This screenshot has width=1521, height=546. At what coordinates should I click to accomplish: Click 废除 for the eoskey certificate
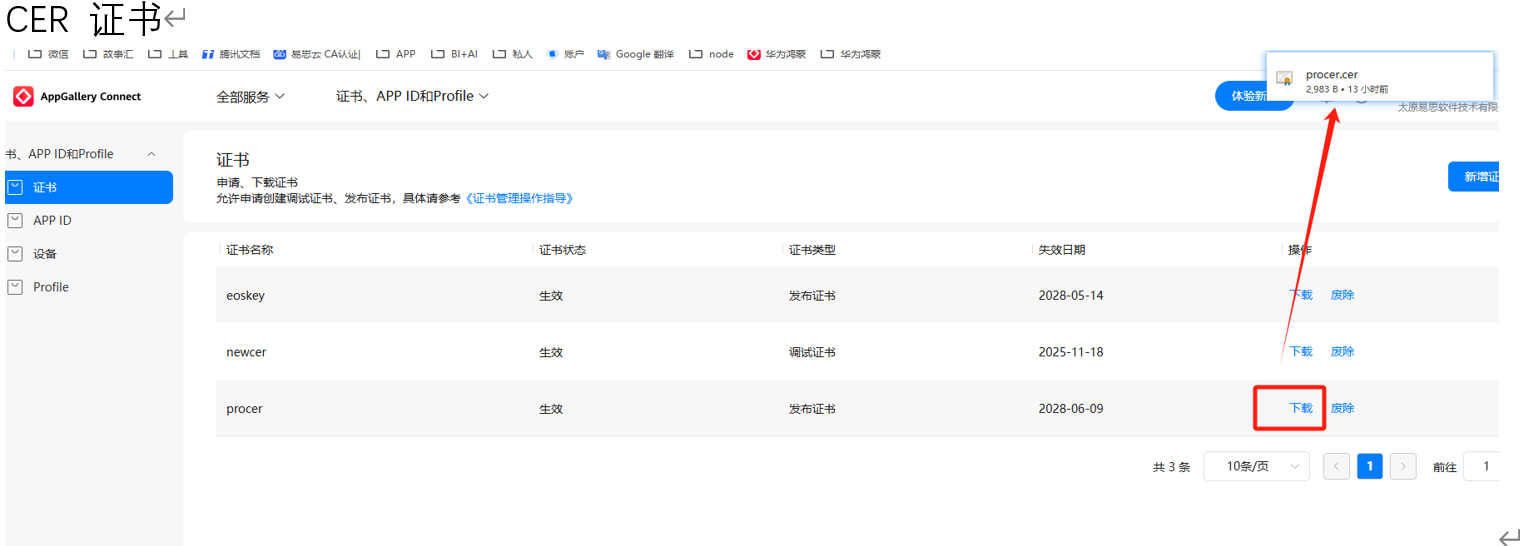[x=1342, y=295]
